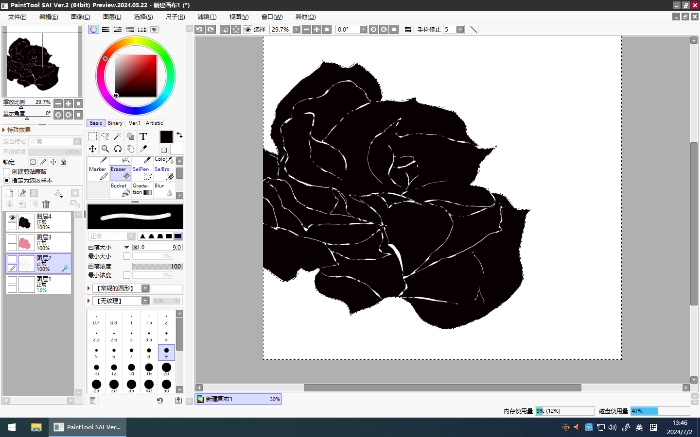Activate the Zoom magnifier tool

[105, 148]
